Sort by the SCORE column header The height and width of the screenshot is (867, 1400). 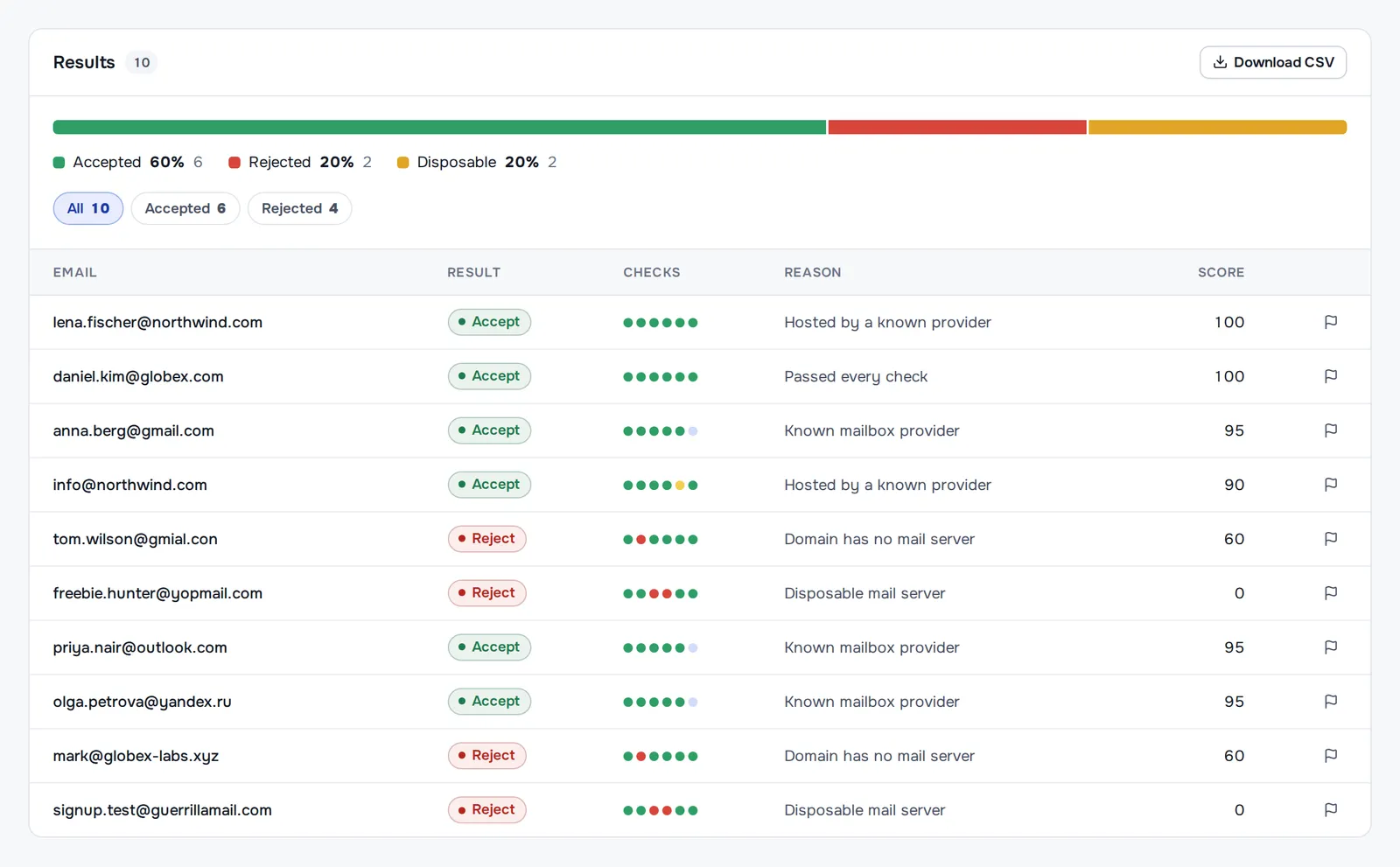click(x=1221, y=272)
